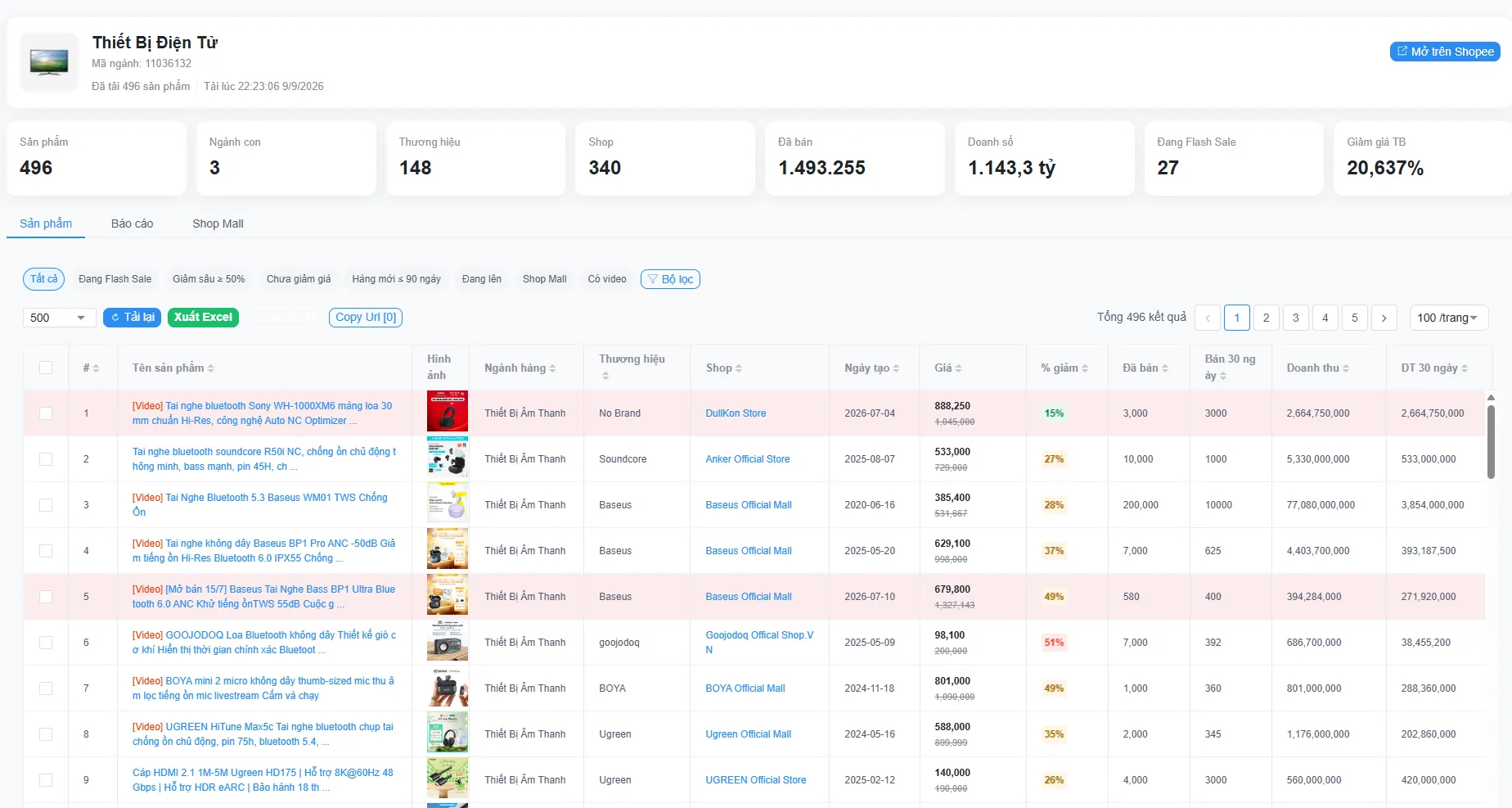Open the Anker Official Store link

(748, 459)
